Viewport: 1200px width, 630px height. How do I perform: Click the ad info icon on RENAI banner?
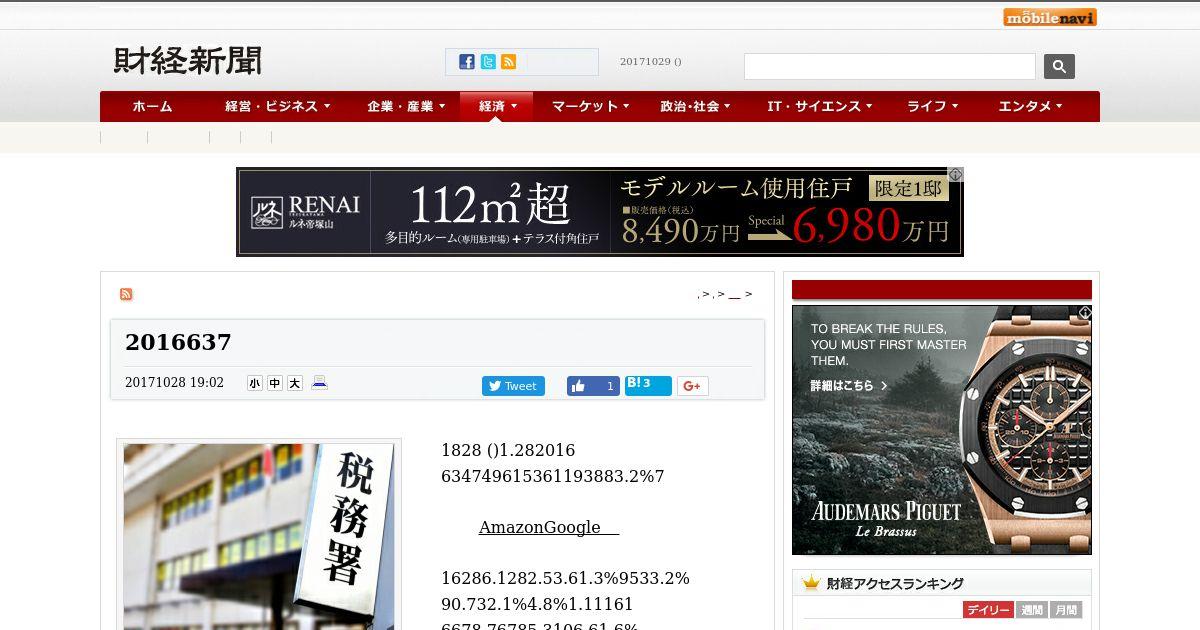pyautogui.click(x=955, y=175)
